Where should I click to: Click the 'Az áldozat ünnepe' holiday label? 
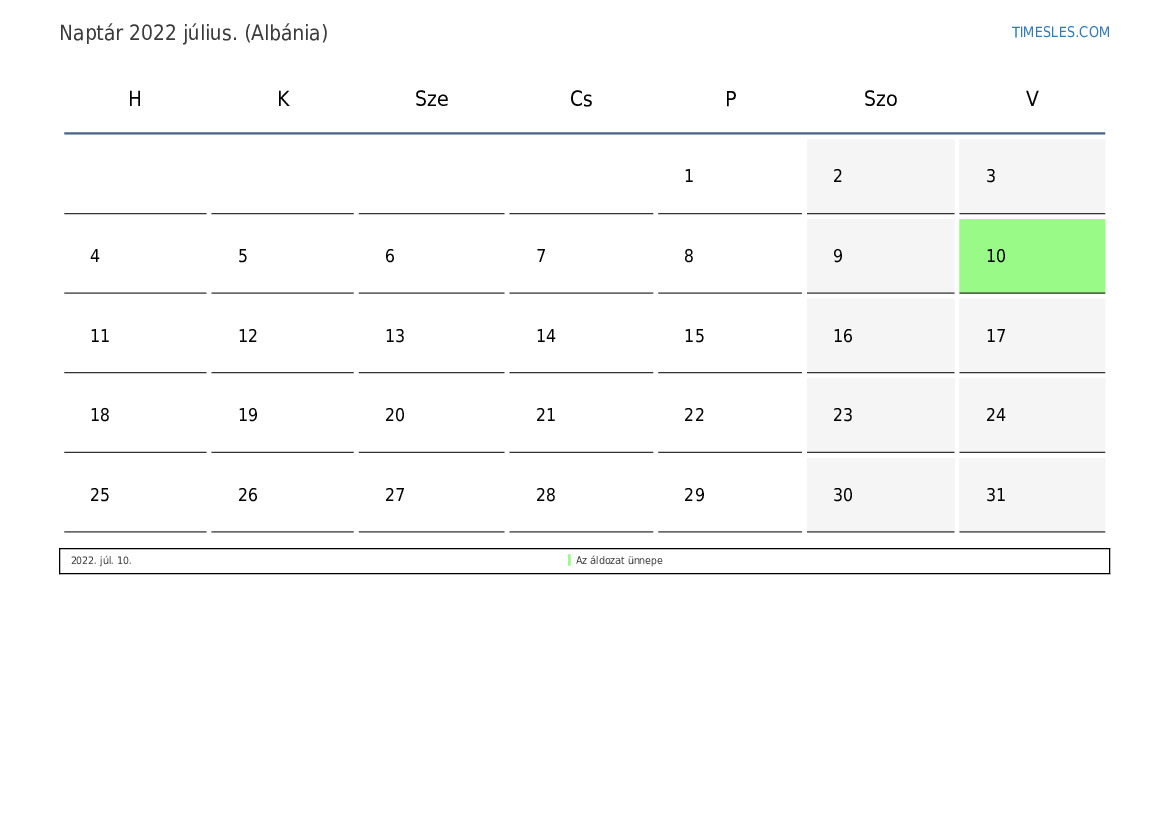coord(619,561)
